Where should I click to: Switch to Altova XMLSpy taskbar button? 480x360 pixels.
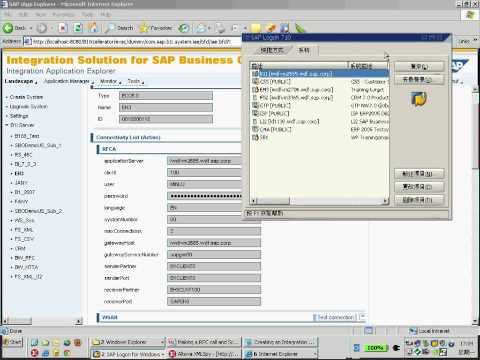coord(204,354)
